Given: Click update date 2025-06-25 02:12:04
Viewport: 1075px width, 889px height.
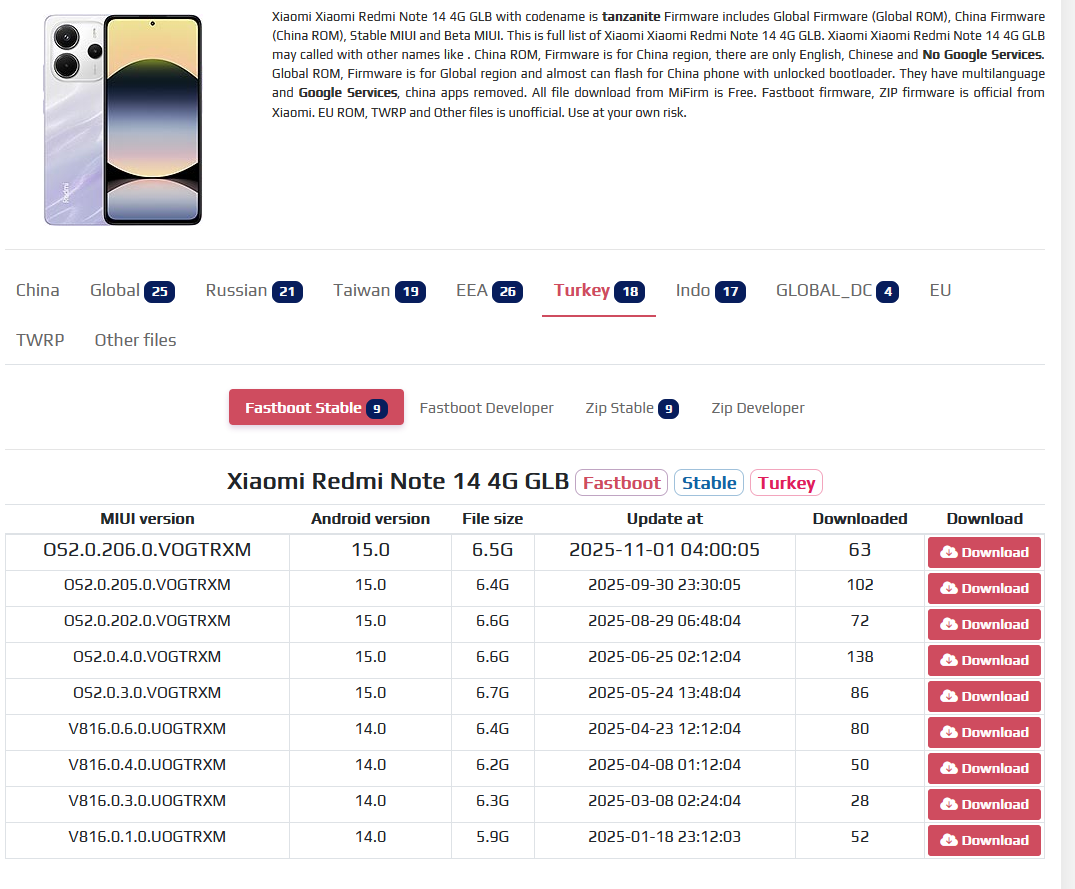Looking at the screenshot, I should [x=664, y=657].
